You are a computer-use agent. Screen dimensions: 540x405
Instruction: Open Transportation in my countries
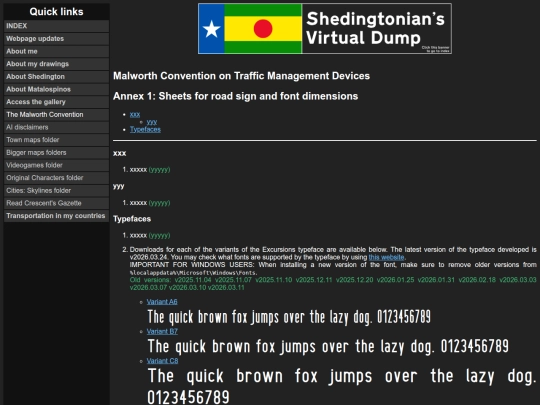point(56,216)
